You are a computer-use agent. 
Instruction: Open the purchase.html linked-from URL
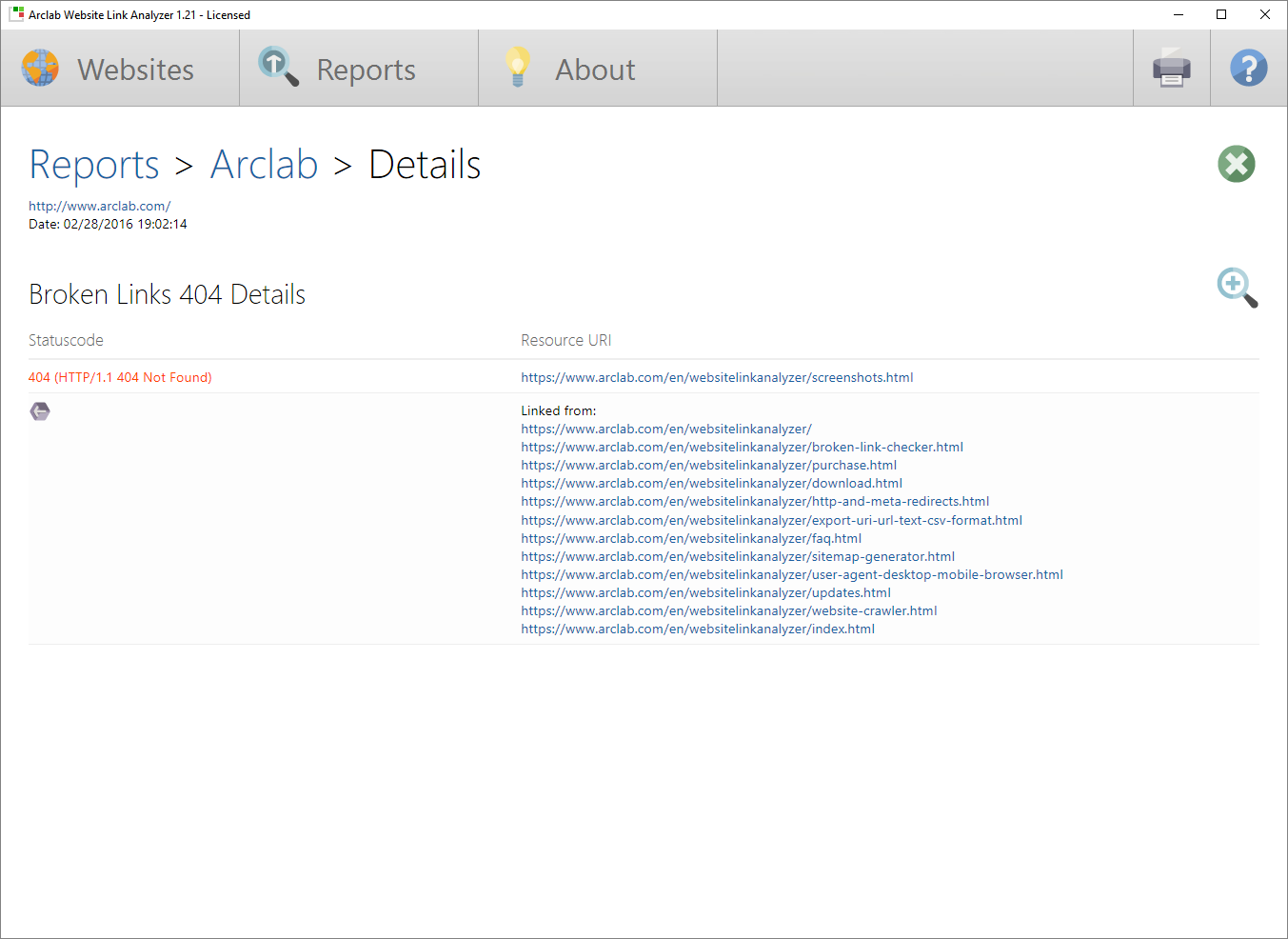(708, 465)
